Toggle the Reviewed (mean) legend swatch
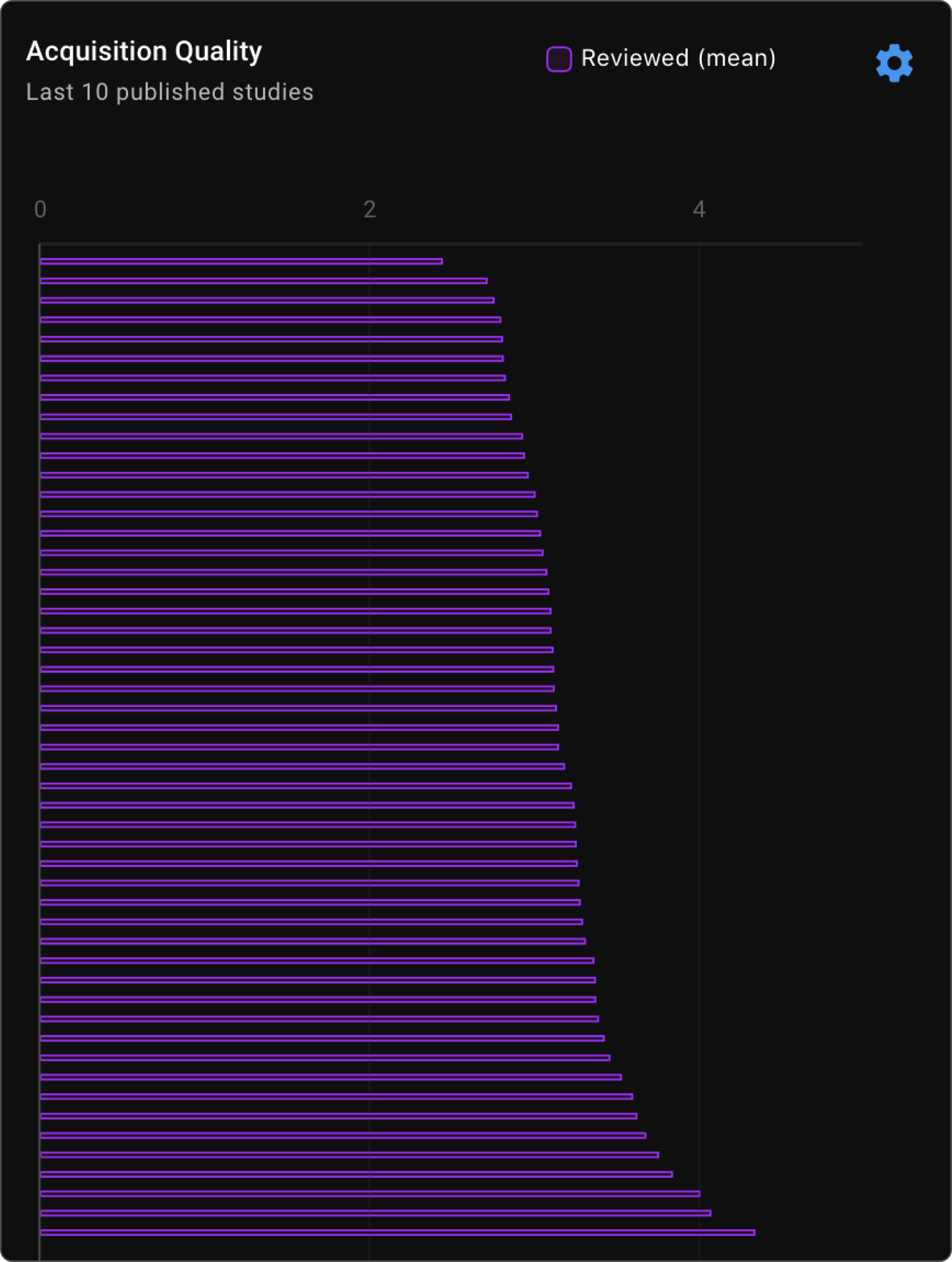Screen dimensions: 952x1262 (558, 60)
